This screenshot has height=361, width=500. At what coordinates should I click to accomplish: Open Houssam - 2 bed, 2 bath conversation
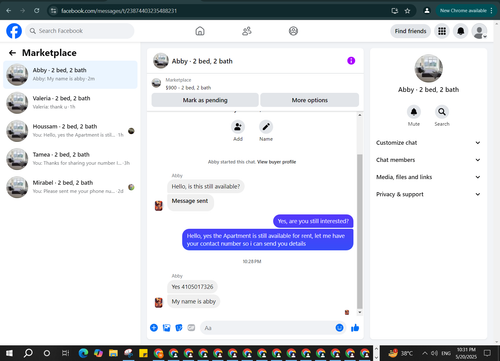(x=70, y=131)
